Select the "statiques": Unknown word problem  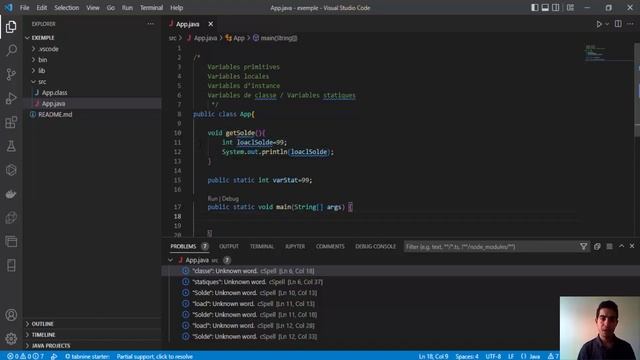400,282
